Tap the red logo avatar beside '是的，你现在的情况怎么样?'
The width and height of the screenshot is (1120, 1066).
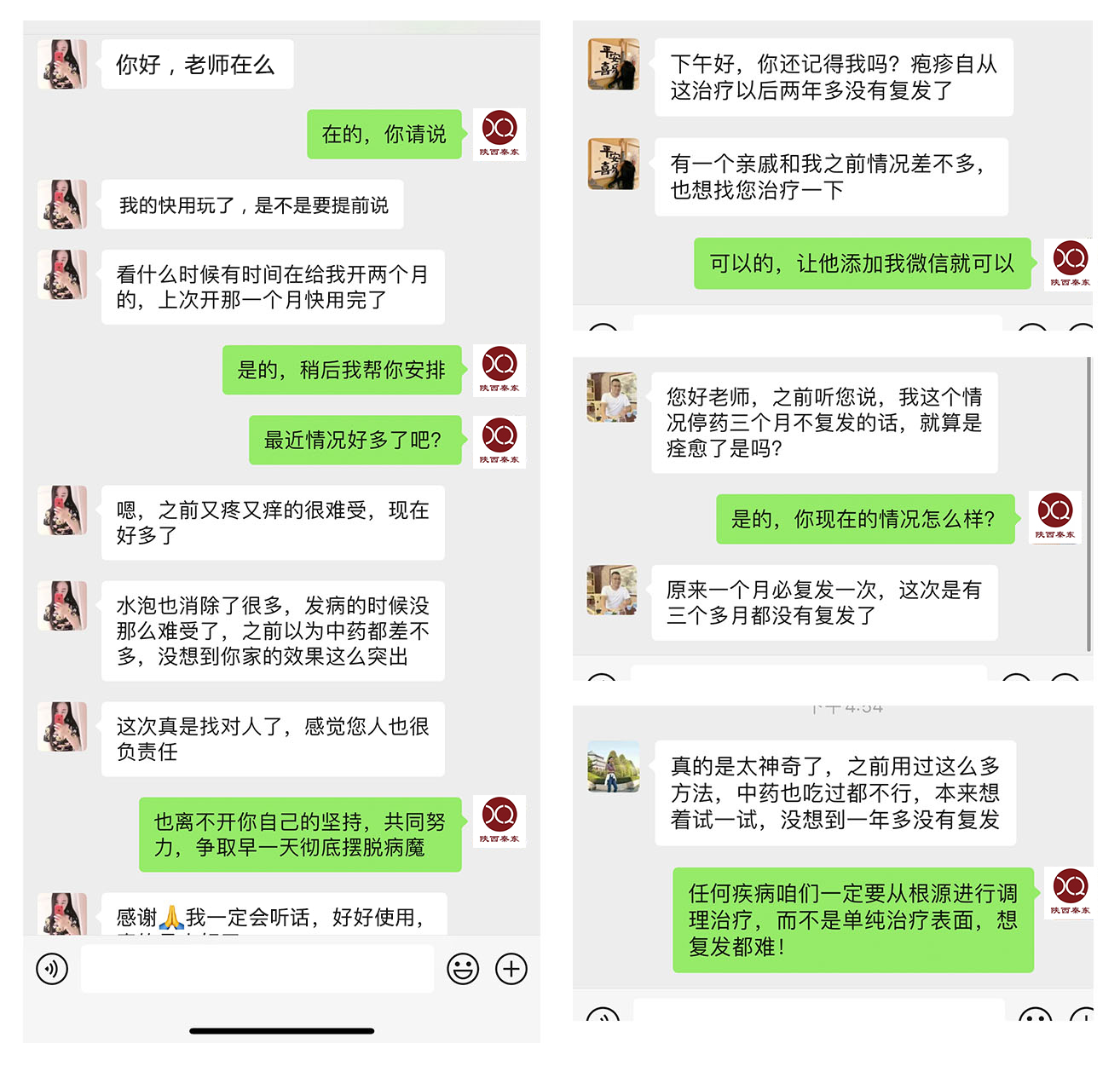(x=1055, y=518)
